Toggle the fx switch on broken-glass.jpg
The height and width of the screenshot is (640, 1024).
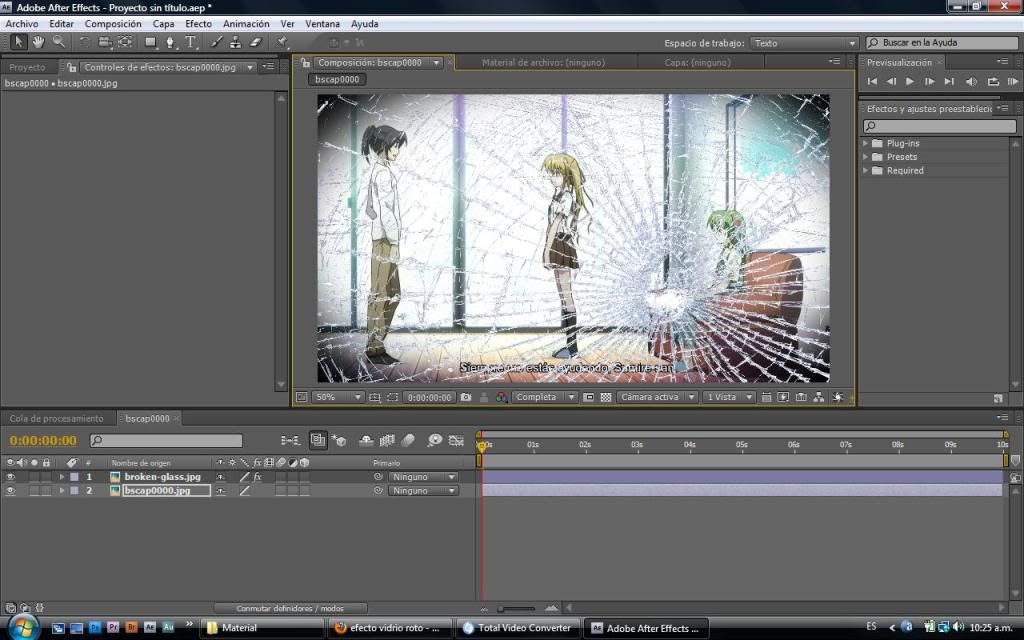tap(258, 477)
